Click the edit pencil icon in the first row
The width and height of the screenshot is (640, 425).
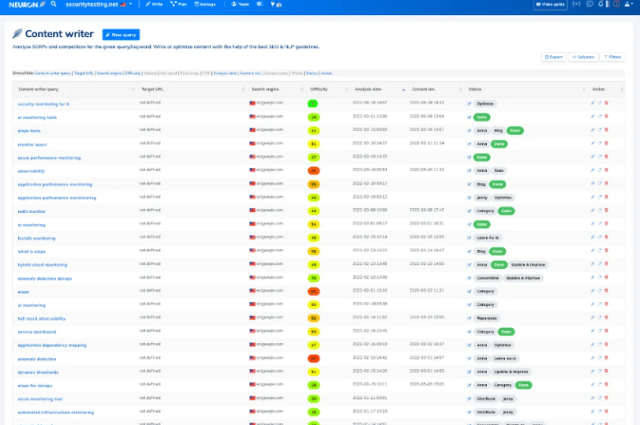[591, 103]
